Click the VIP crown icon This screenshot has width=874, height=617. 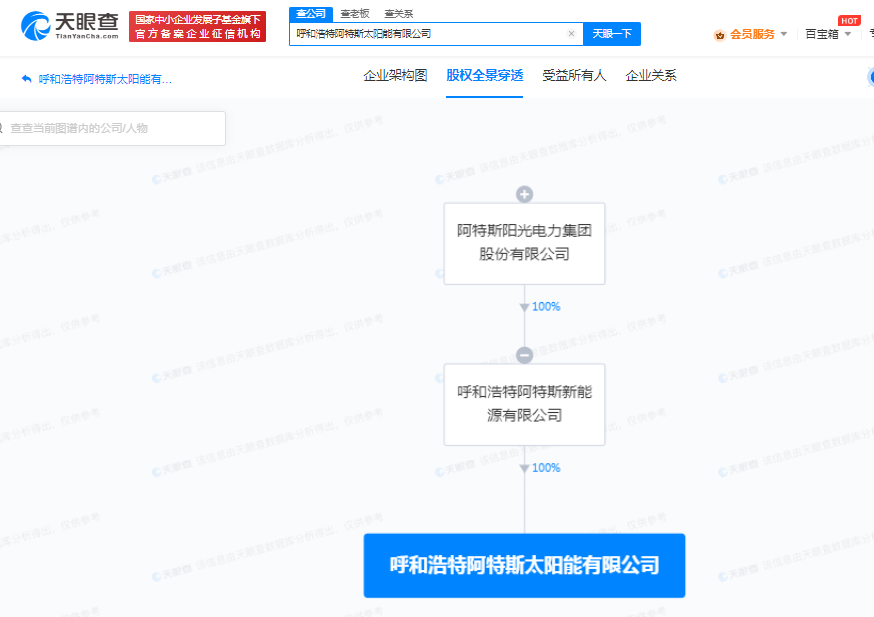coord(719,34)
